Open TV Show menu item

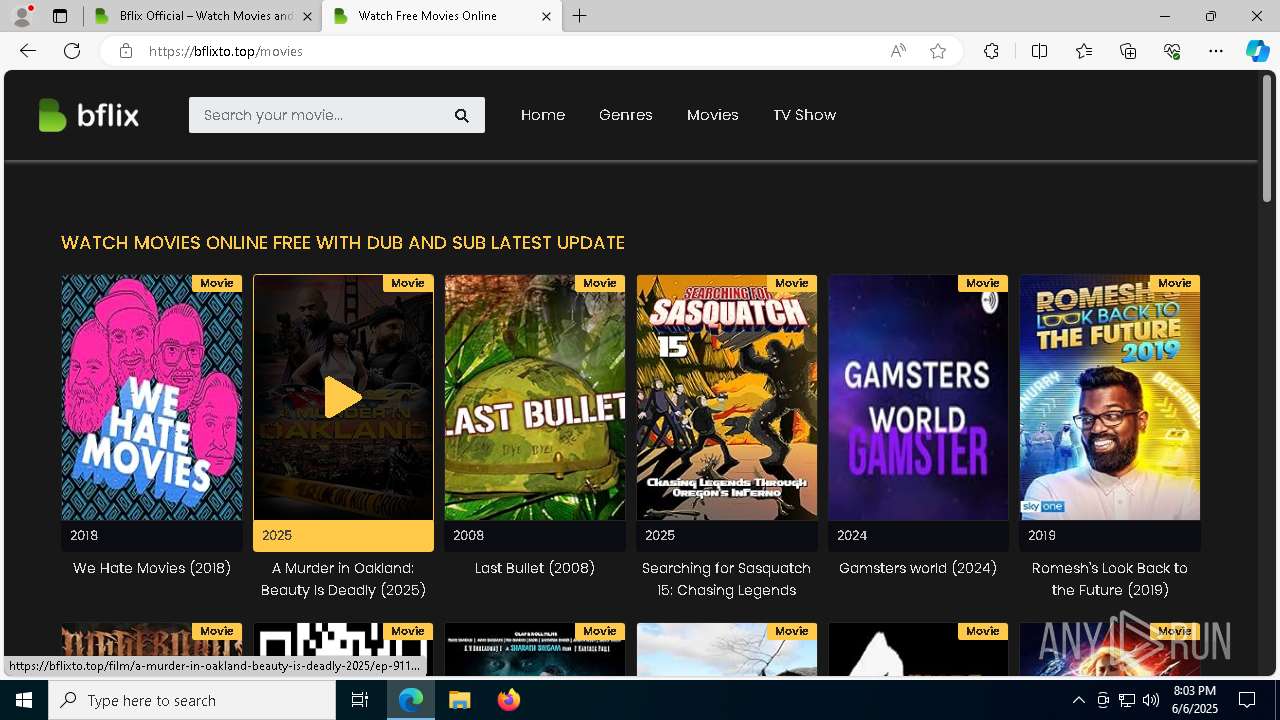(805, 115)
